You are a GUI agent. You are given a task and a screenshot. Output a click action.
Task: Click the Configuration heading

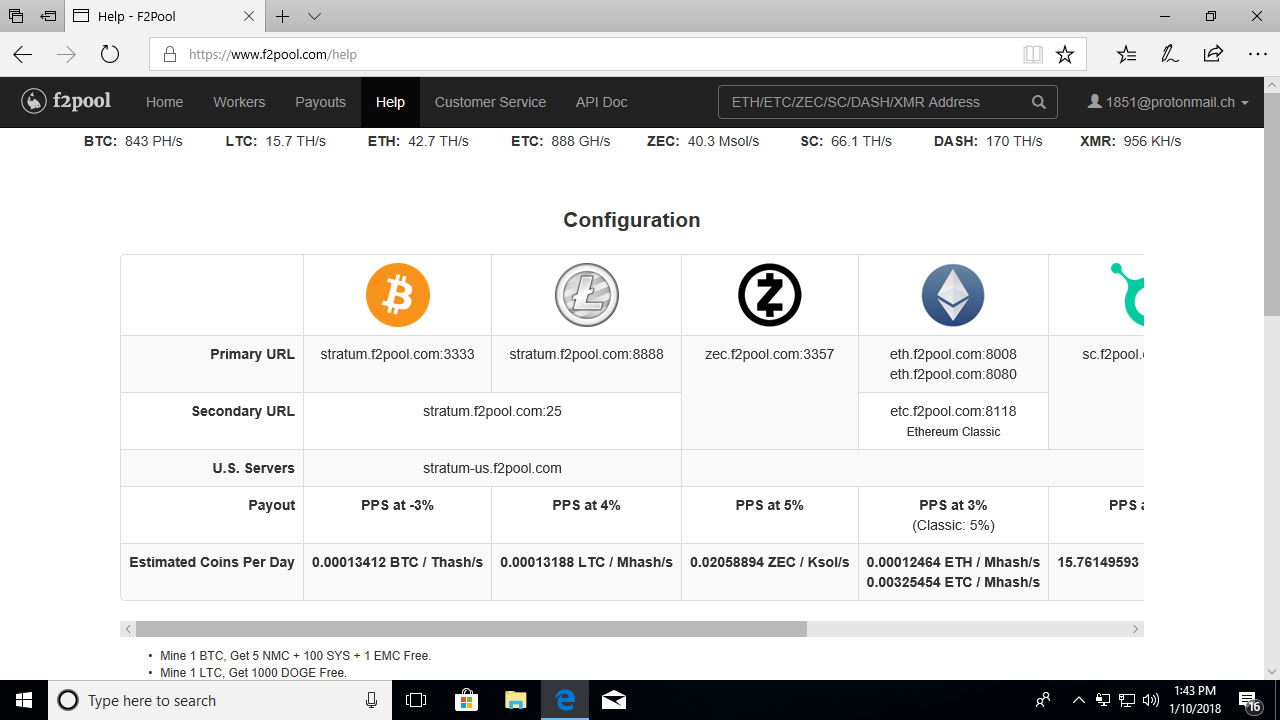pyautogui.click(x=631, y=220)
